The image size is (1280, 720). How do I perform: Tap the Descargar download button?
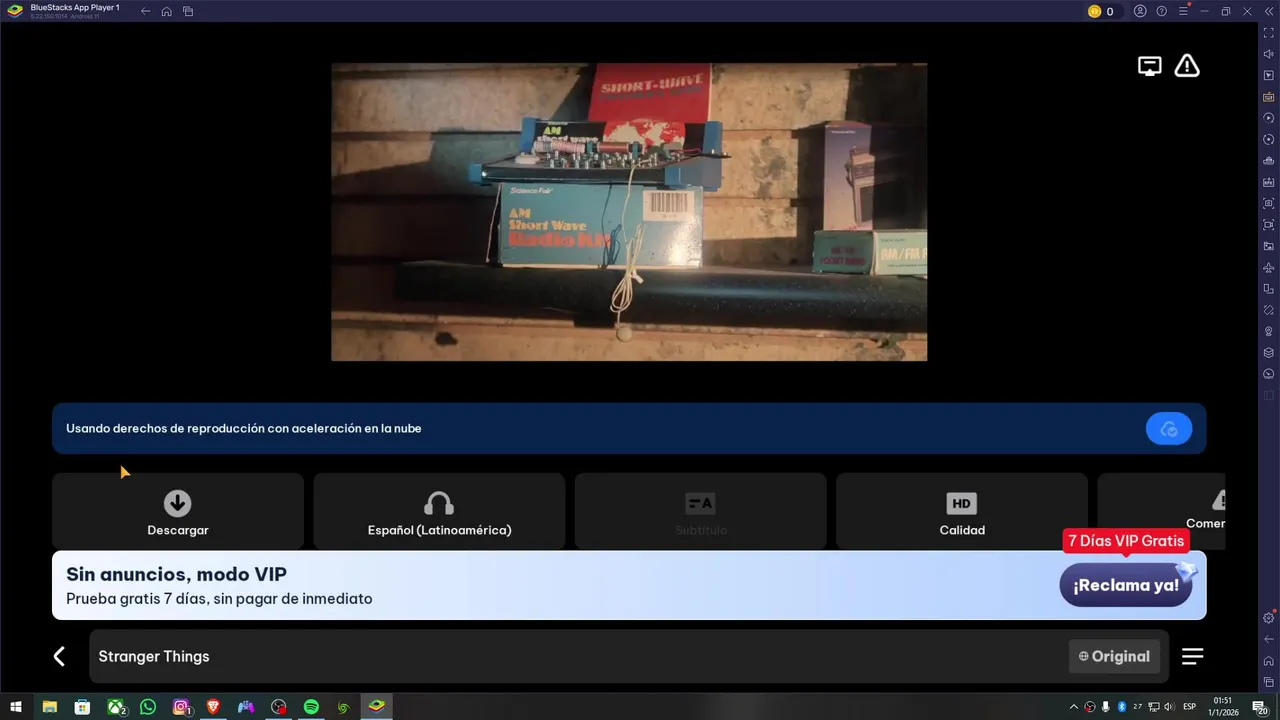178,511
